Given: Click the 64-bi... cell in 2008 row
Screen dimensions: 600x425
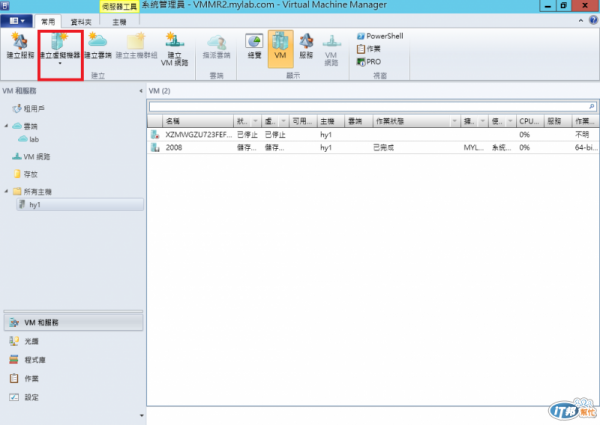Looking at the screenshot, I should [x=585, y=147].
